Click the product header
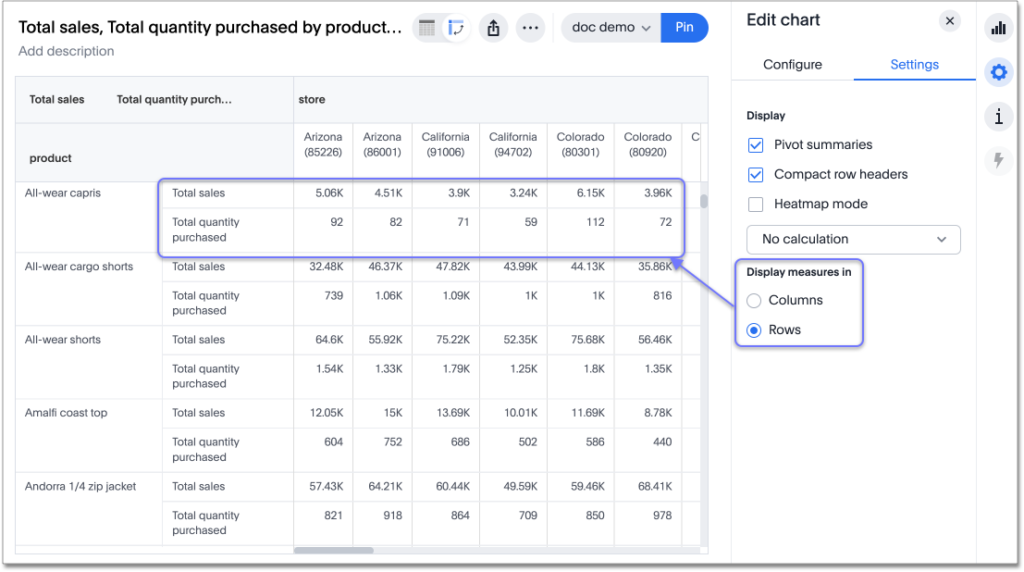The width and height of the screenshot is (1024, 572). coord(50,158)
